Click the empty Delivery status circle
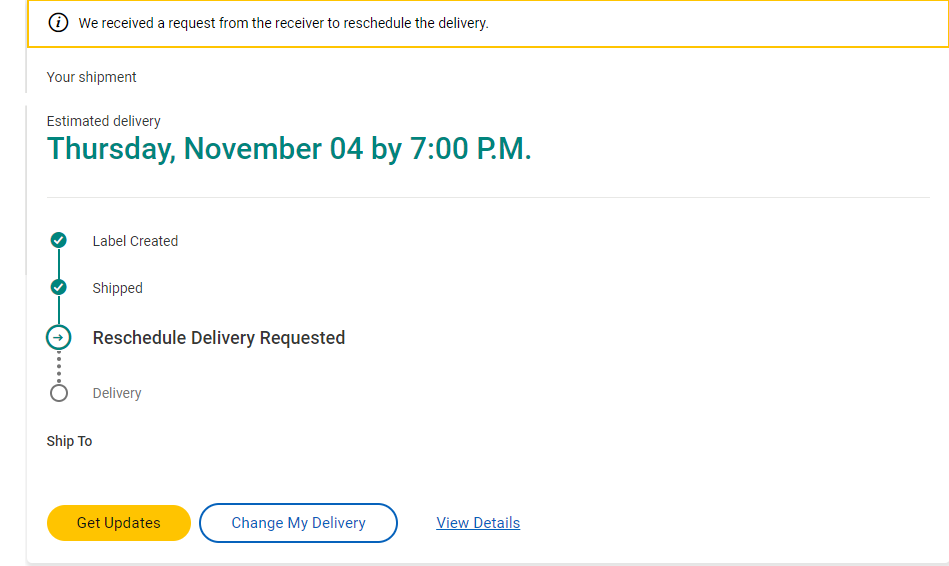Image resolution: width=949 pixels, height=566 pixels. [x=59, y=393]
